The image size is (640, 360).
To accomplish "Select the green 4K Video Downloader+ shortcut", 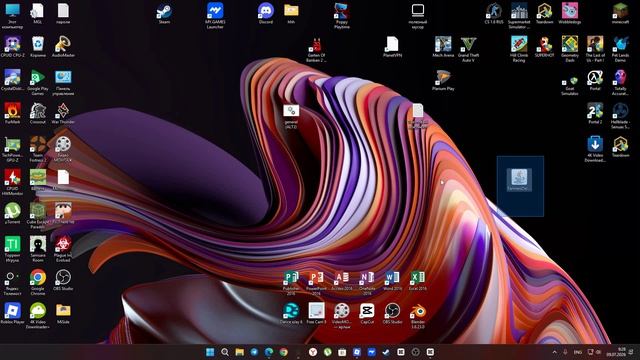I will tap(38, 316).
